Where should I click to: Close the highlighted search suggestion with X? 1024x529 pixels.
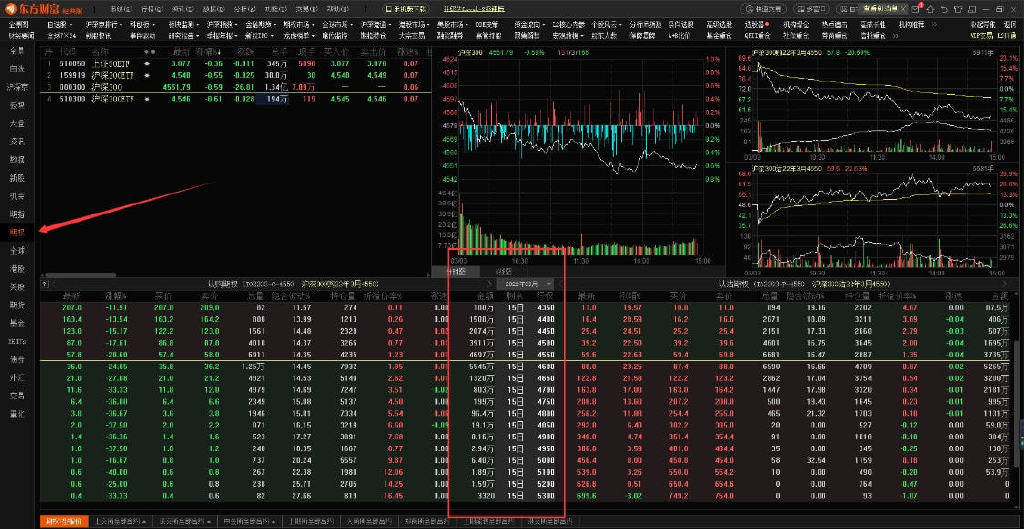[x=904, y=8]
